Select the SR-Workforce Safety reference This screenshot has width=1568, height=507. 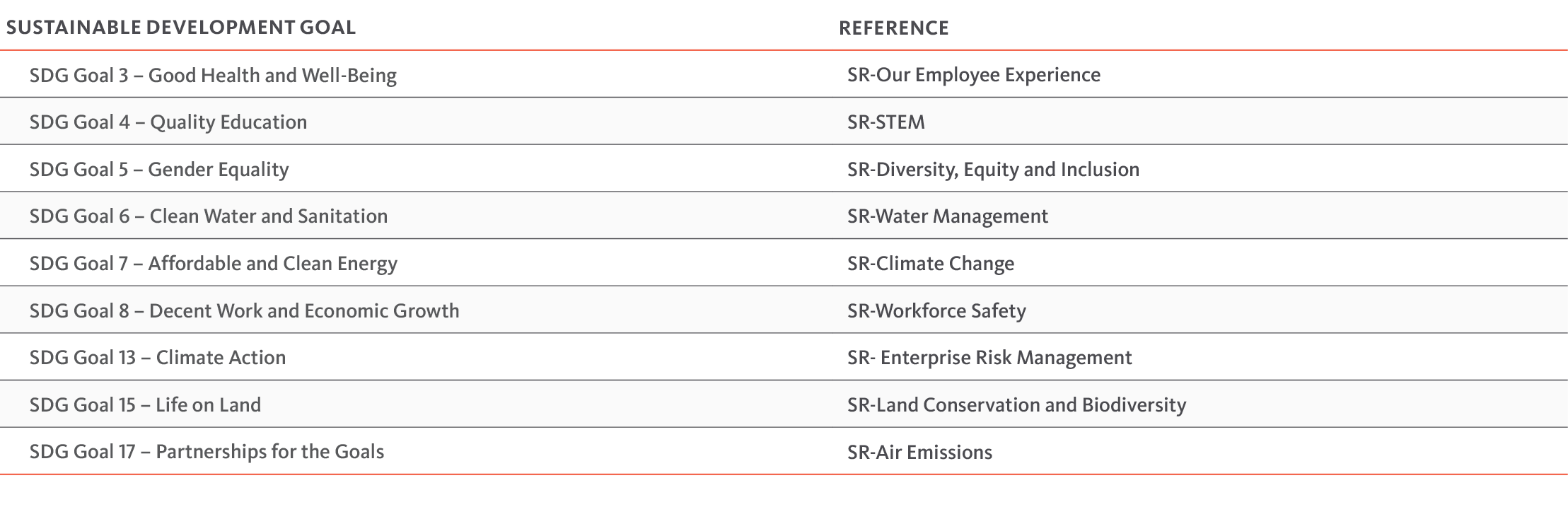[x=936, y=311]
